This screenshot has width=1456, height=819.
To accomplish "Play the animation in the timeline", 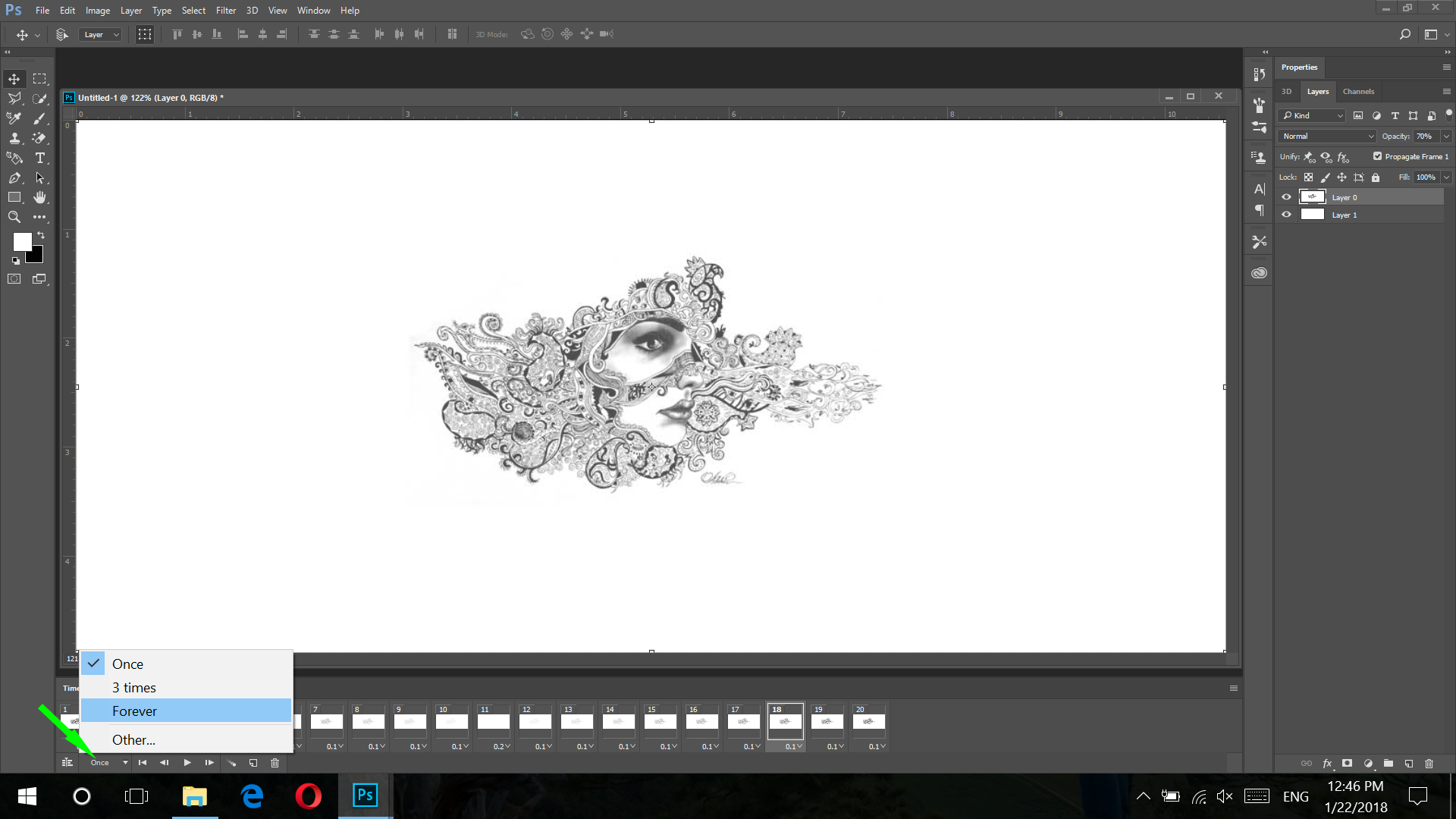I will [187, 763].
